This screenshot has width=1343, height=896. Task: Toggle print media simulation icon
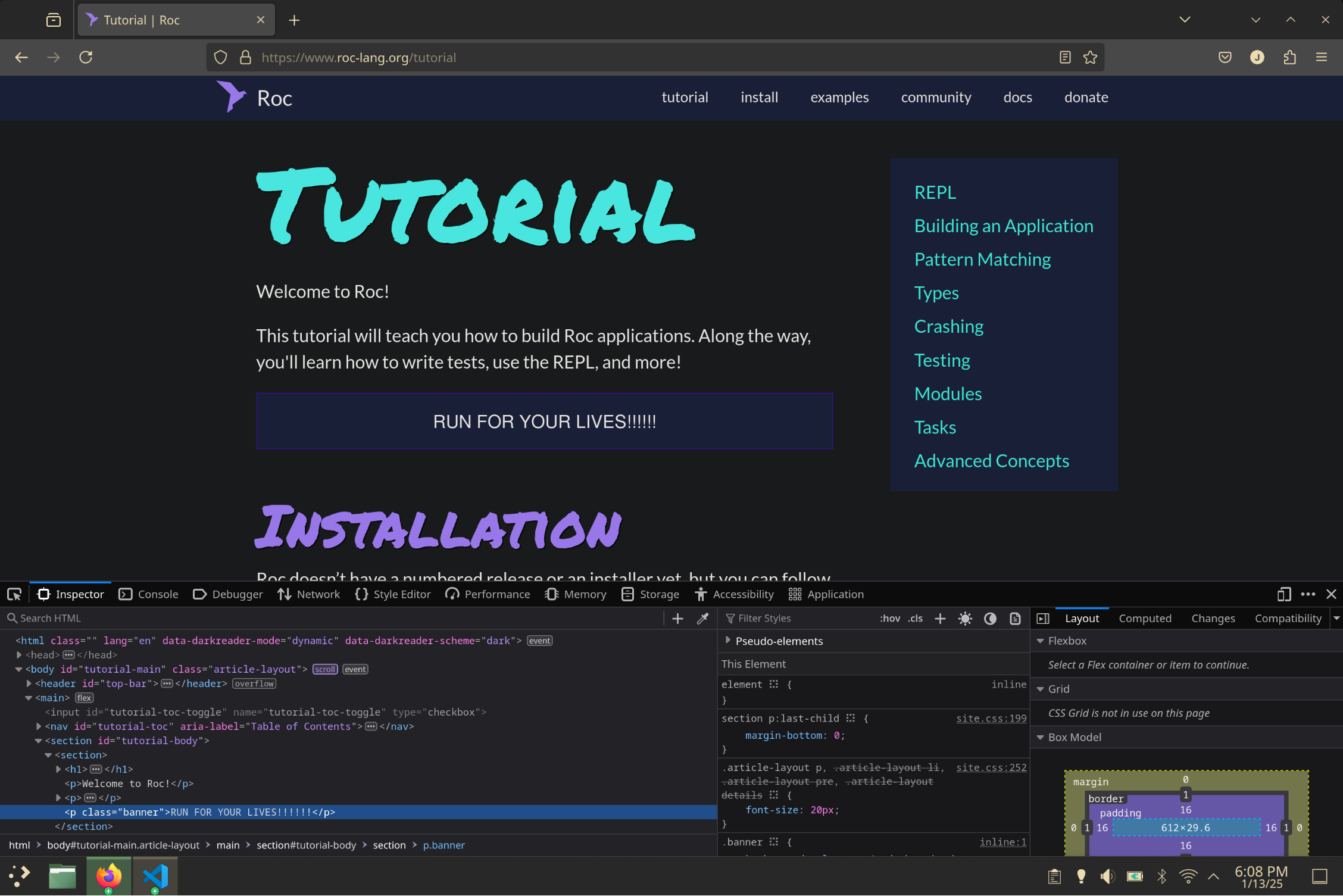1015,619
